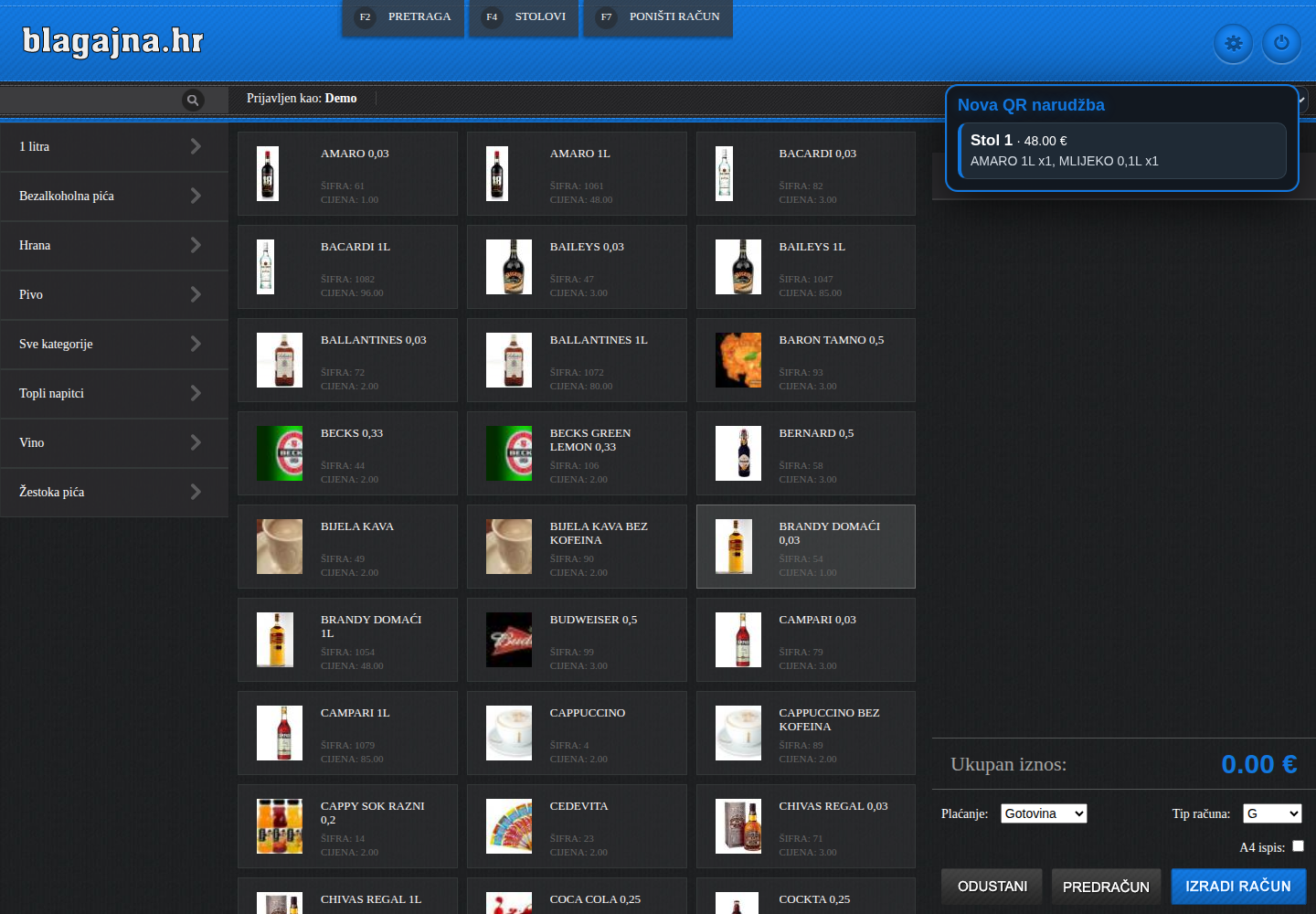The width and height of the screenshot is (1316, 914).
Task: Open settings with the gear icon
Action: click(x=1234, y=43)
